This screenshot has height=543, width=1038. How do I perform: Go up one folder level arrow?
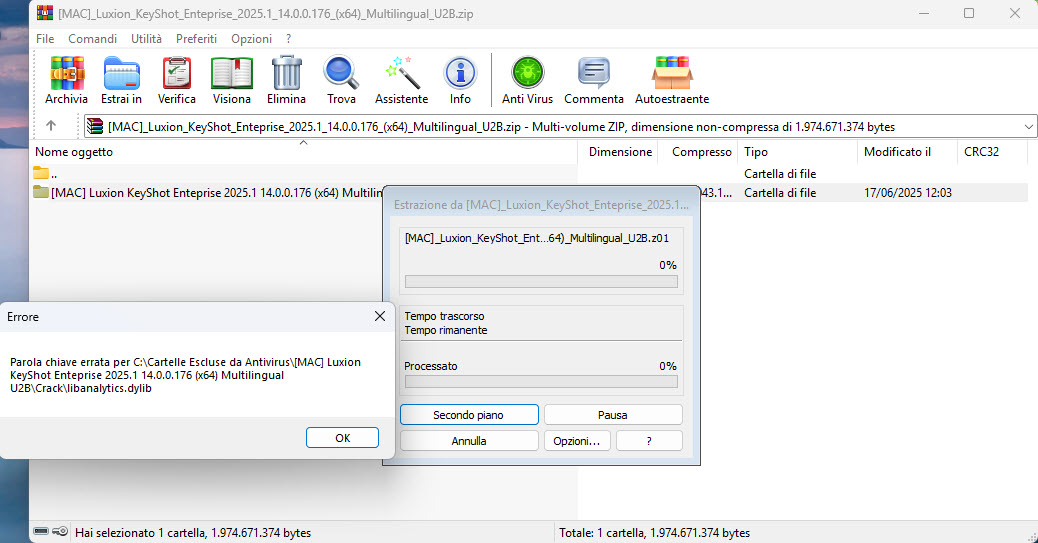click(x=51, y=125)
